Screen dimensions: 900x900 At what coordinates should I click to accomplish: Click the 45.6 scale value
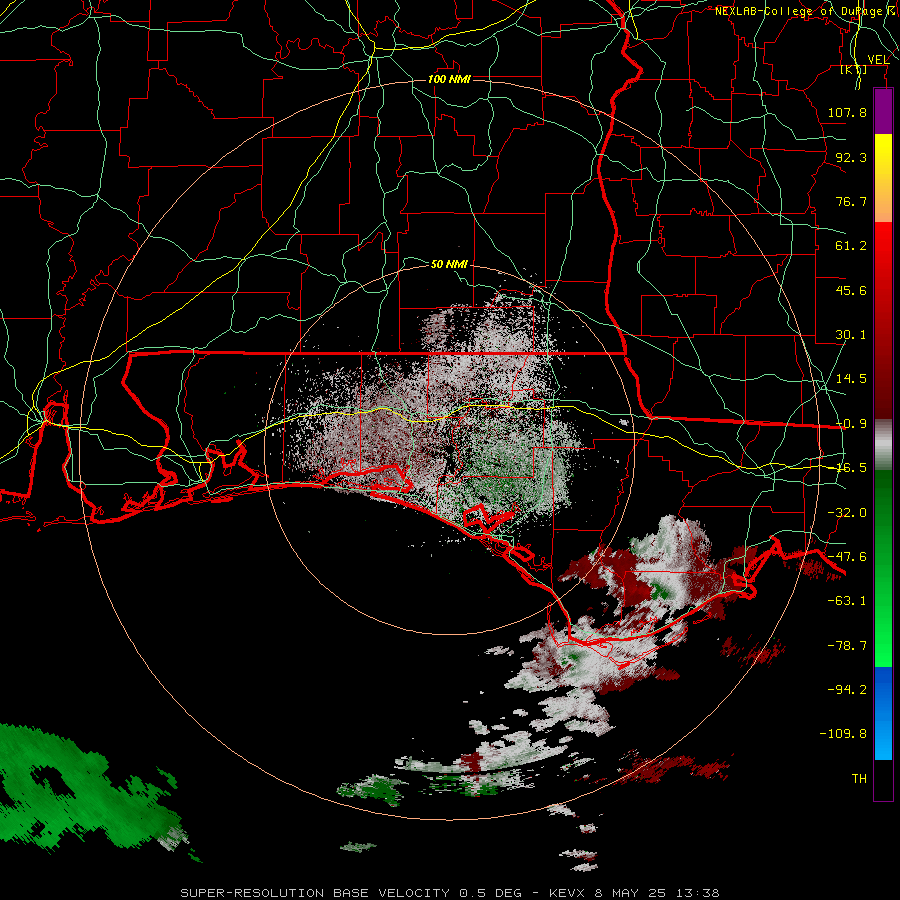pos(851,290)
